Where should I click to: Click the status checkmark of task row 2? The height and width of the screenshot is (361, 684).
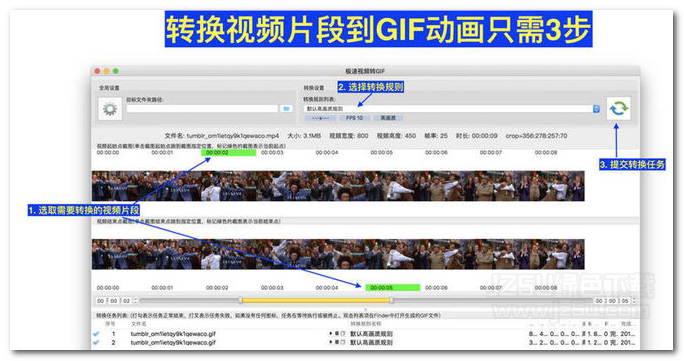(x=96, y=343)
